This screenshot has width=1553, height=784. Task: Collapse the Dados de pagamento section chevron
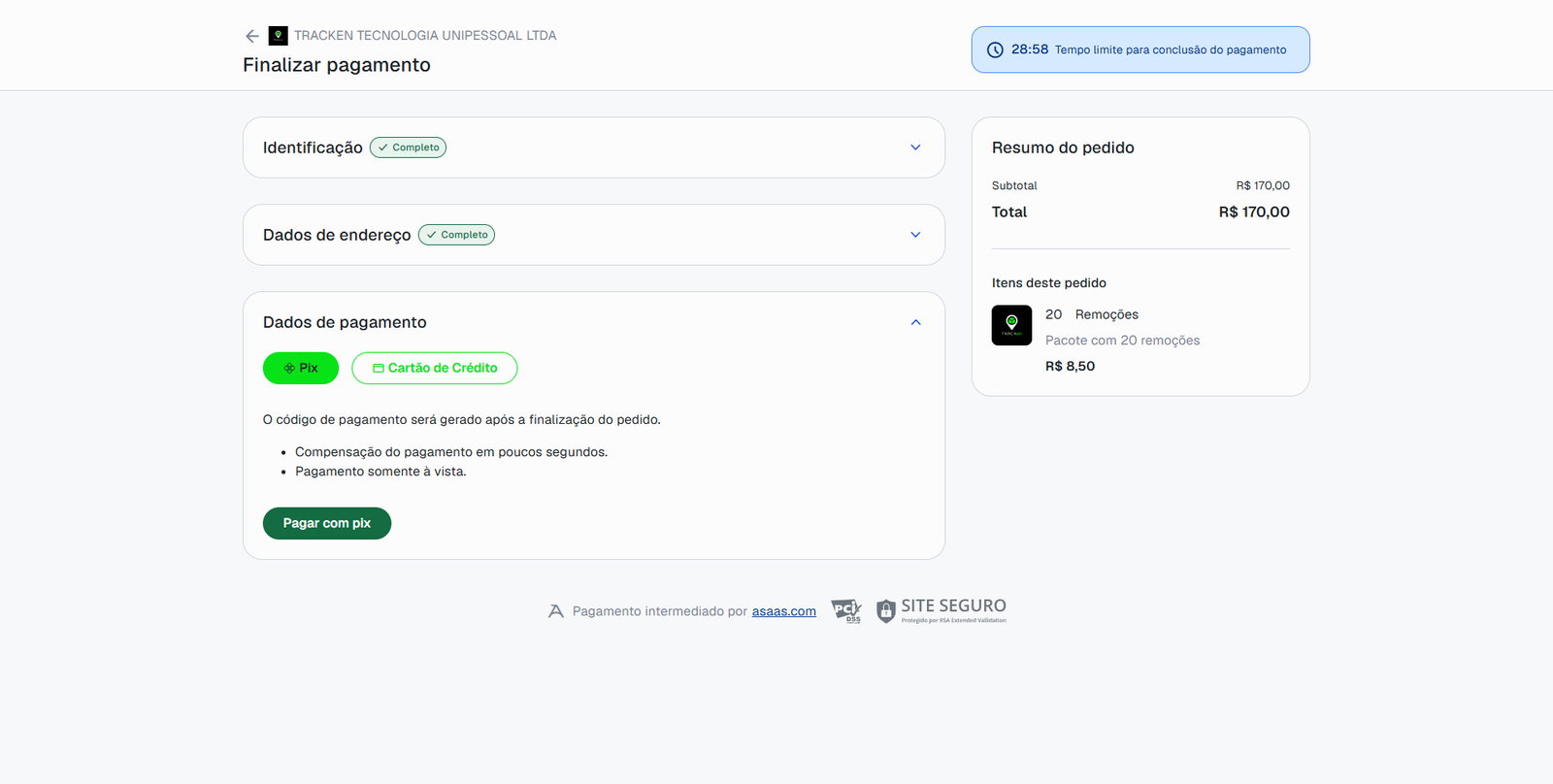click(915, 322)
